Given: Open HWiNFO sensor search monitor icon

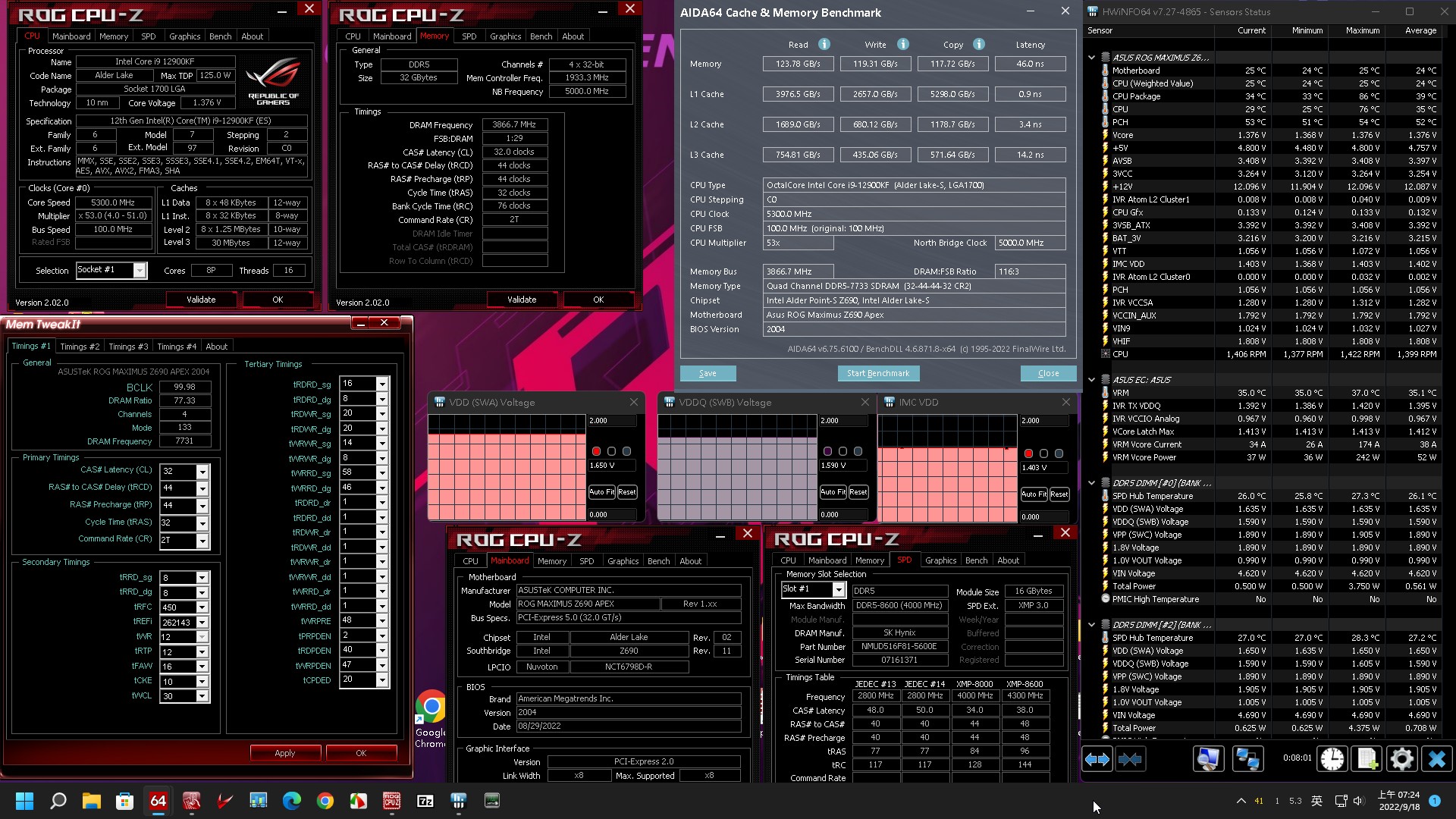Looking at the screenshot, I should pos(1209,759).
